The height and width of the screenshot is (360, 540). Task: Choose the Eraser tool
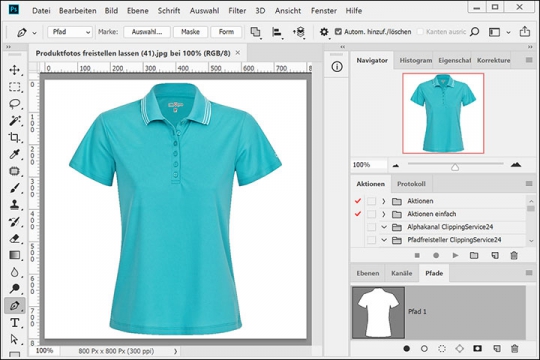(14, 238)
